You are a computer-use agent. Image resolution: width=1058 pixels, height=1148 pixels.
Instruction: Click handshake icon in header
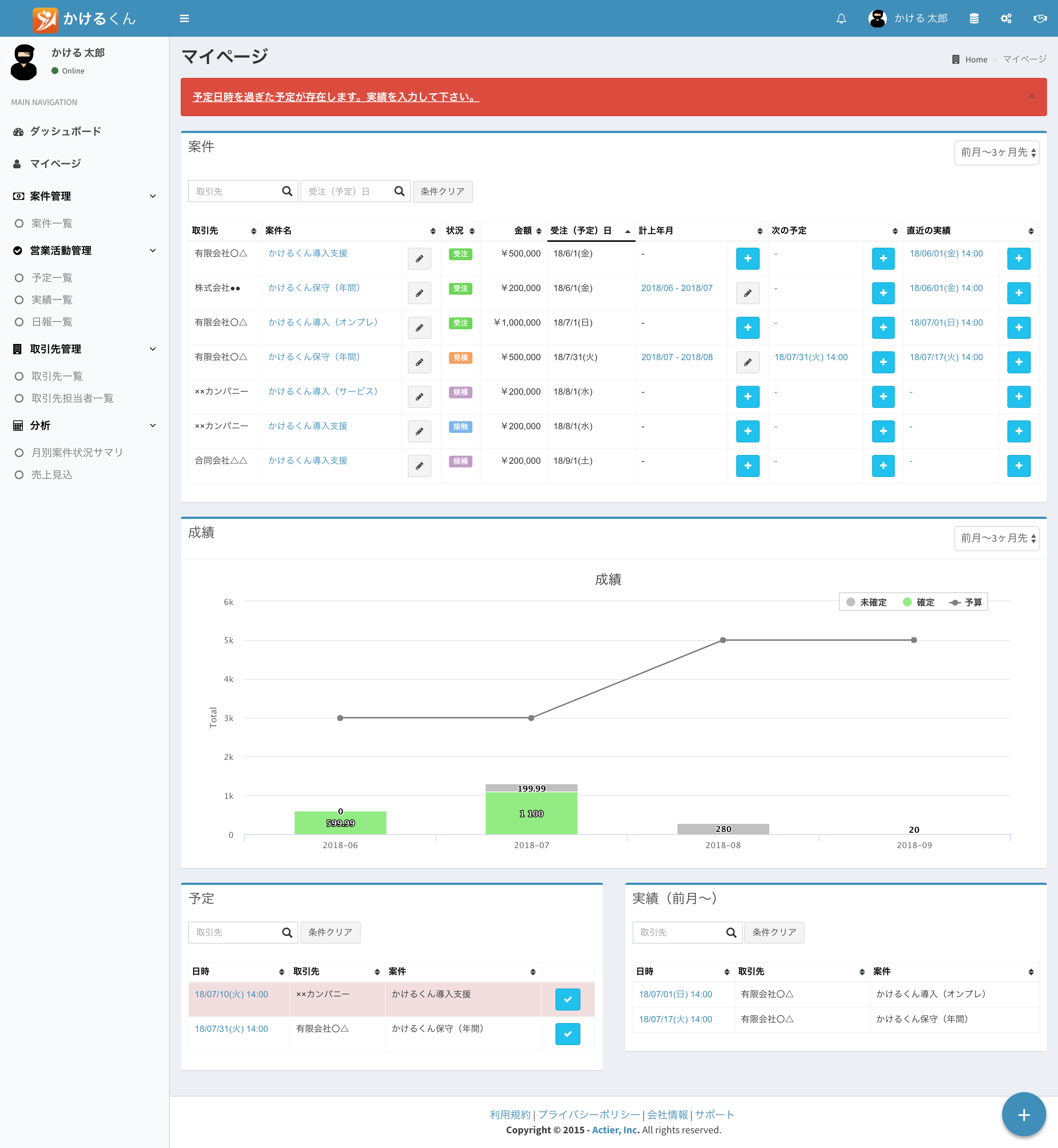pos(1040,18)
